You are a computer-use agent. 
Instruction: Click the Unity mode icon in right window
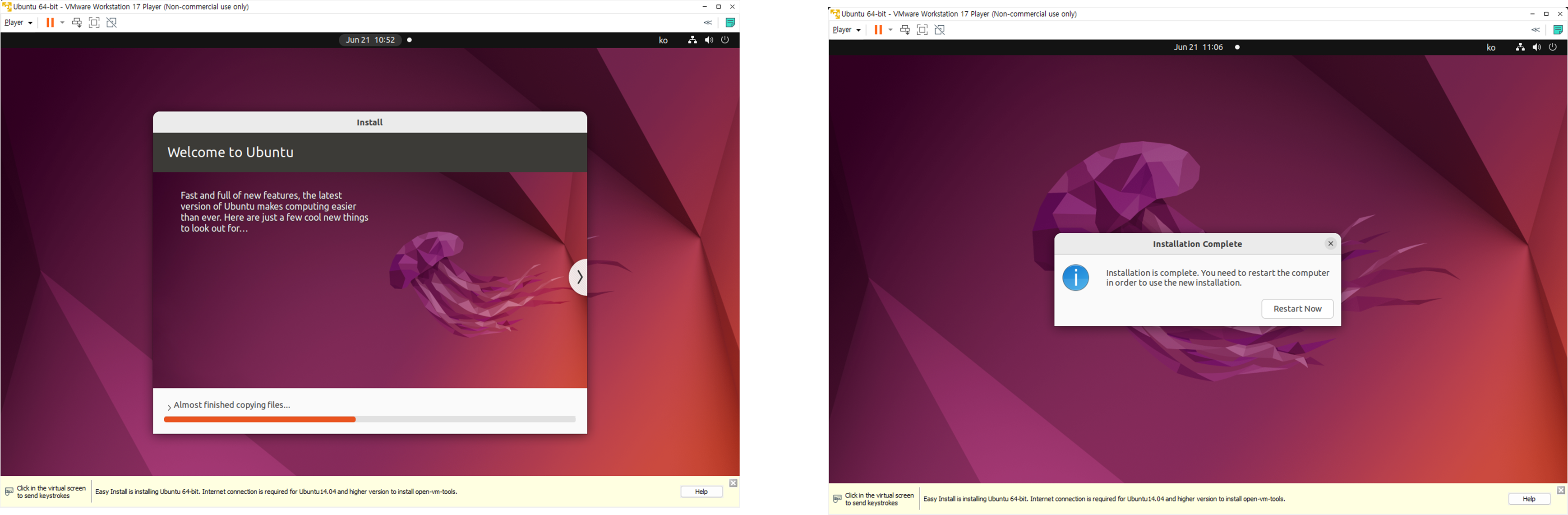940,30
